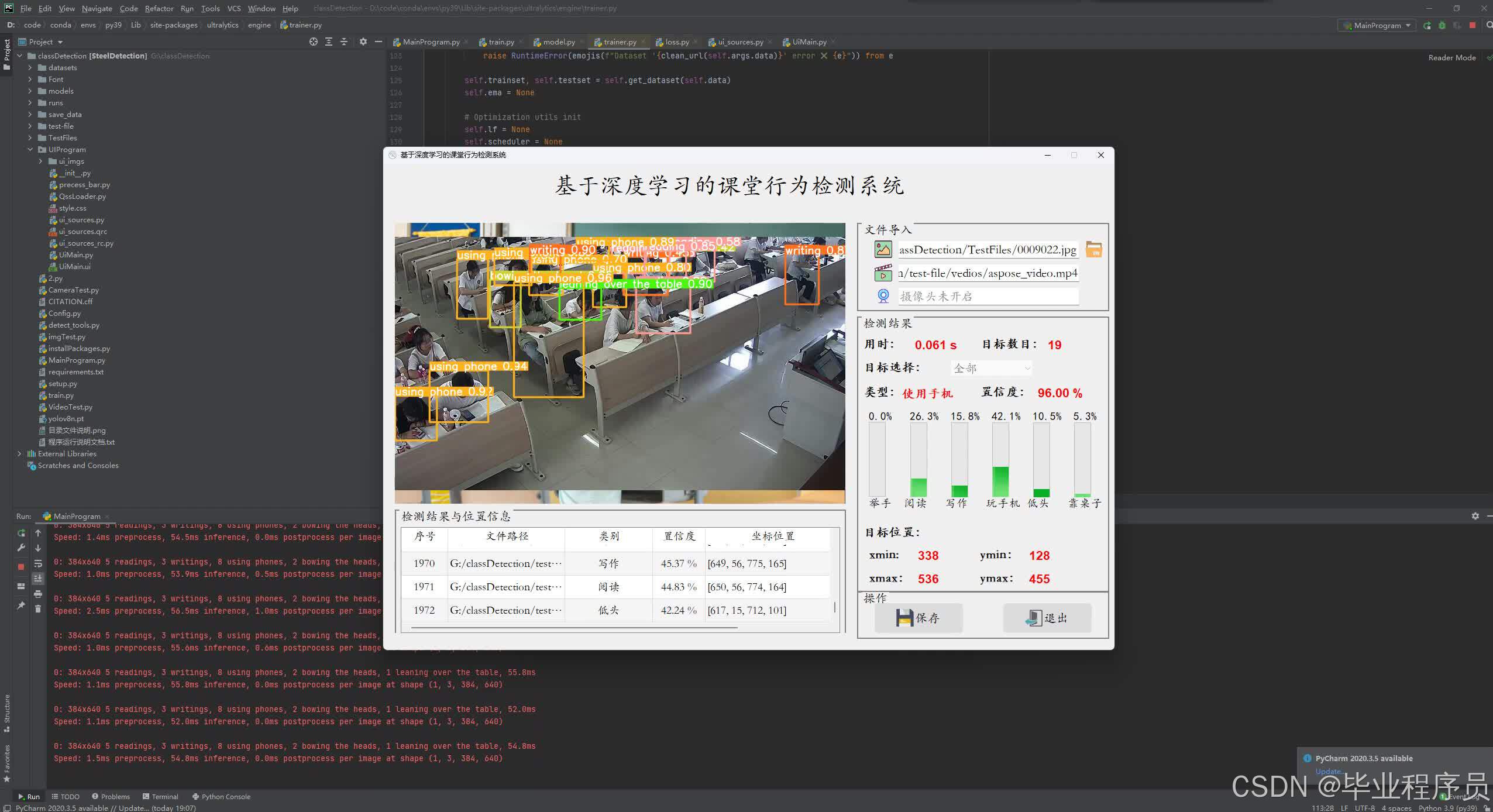Click the rerun MainProgram icon
Screen dimensions: 1493x812
(x=21, y=533)
